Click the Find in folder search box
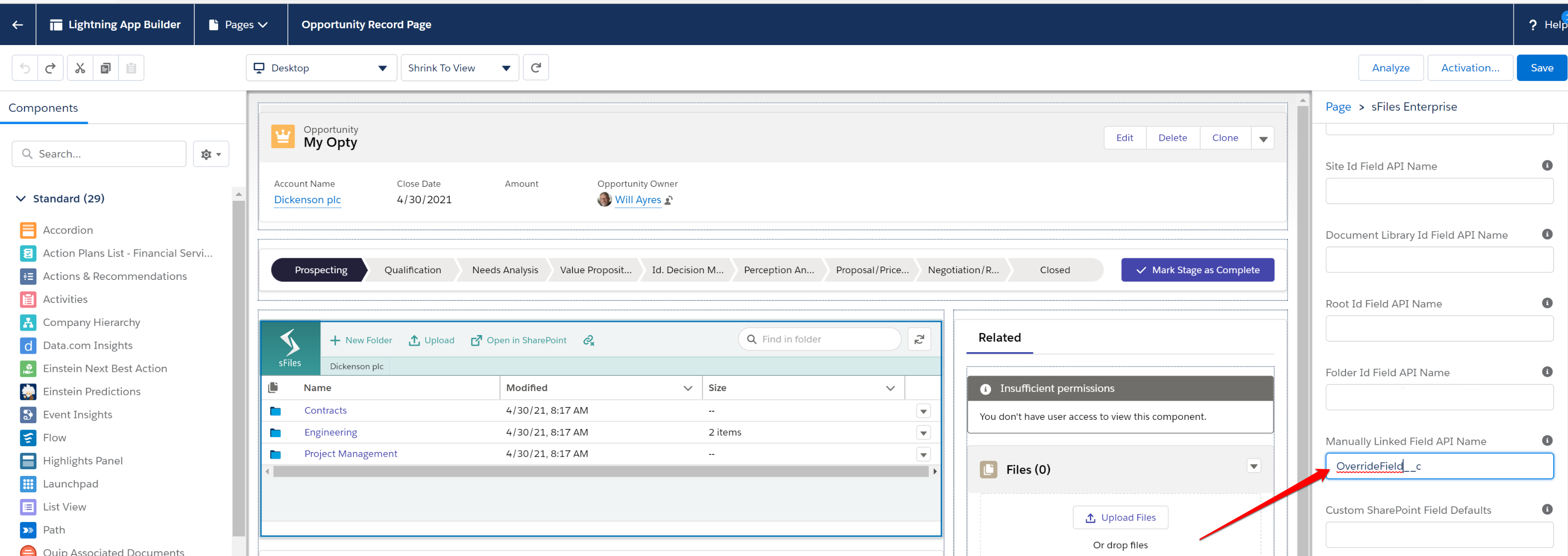 coord(819,339)
